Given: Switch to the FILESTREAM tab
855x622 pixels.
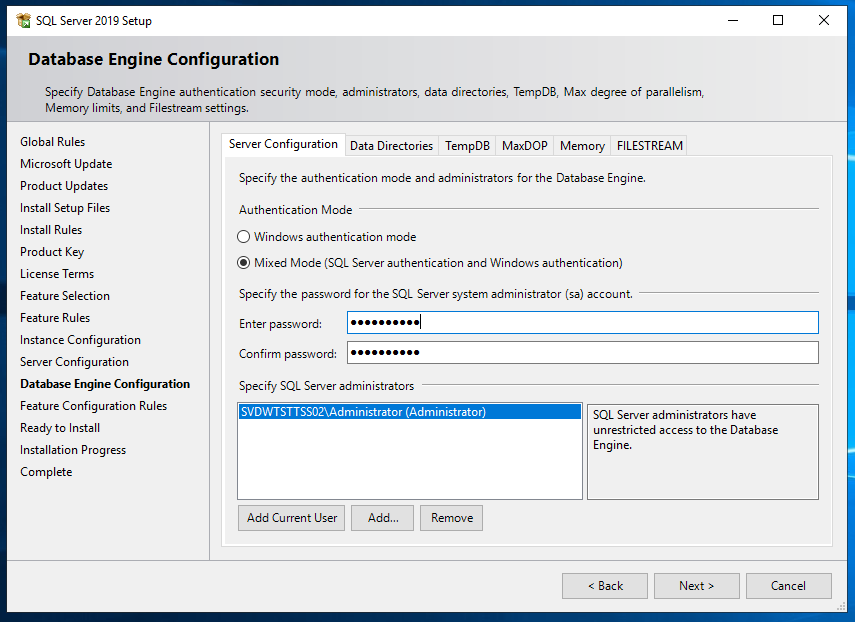Looking at the screenshot, I should click(649, 146).
